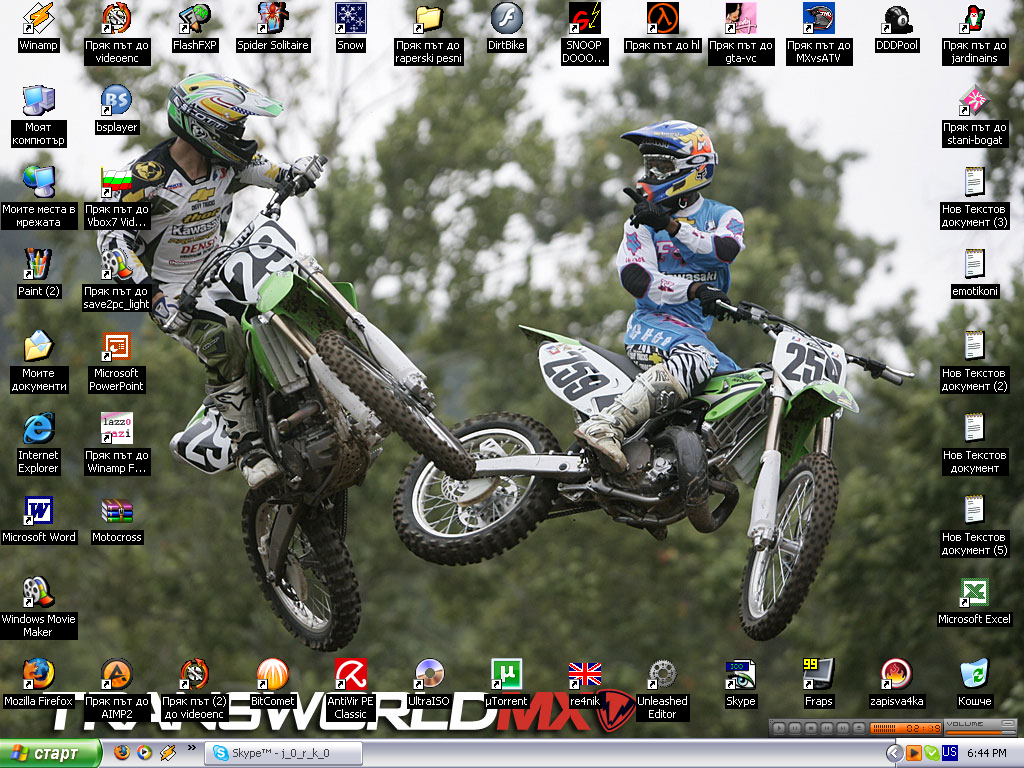Open the µTorrent desktop icon
1024x768 pixels.
(x=506, y=676)
